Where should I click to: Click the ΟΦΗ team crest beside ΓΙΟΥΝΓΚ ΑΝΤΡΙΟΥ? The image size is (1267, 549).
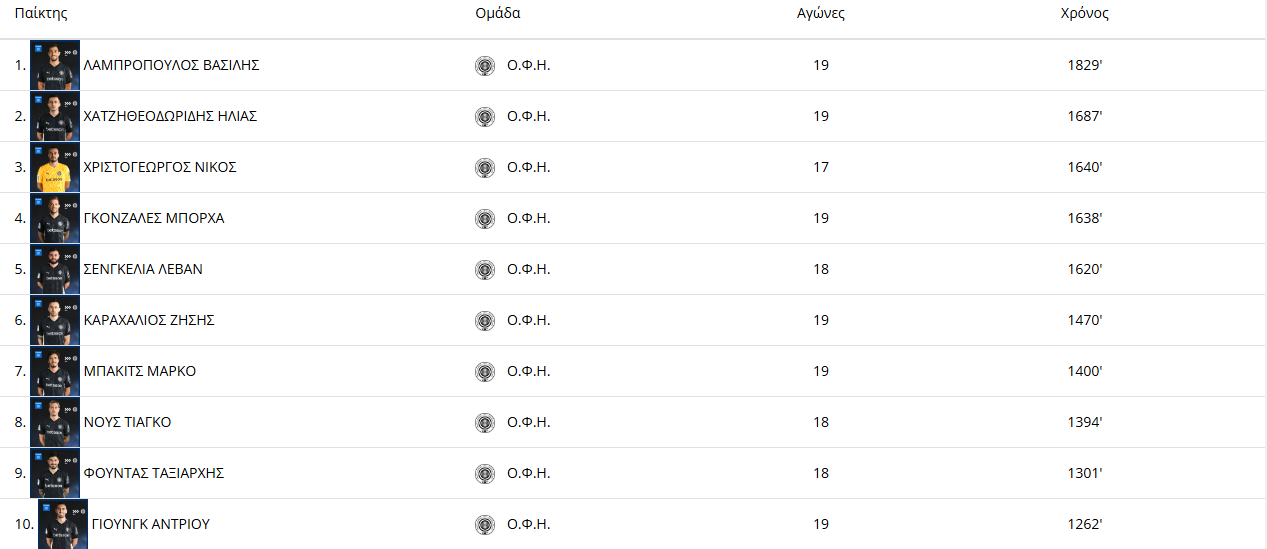click(485, 525)
